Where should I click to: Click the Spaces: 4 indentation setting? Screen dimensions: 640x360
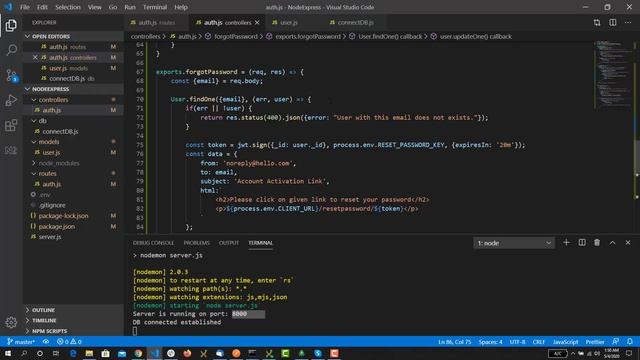[x=490, y=342]
